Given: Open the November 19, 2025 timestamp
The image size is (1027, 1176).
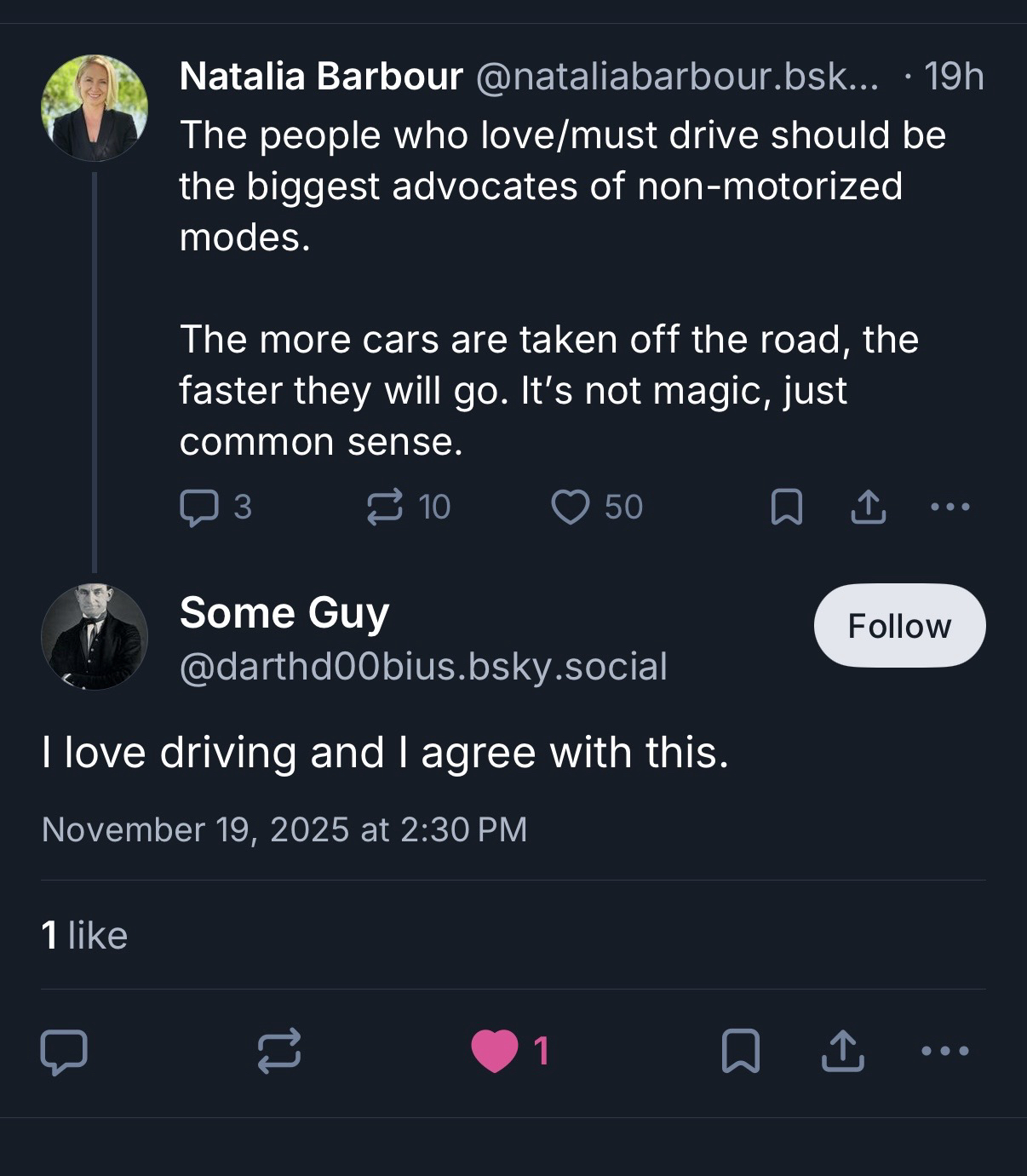Looking at the screenshot, I should [x=284, y=829].
